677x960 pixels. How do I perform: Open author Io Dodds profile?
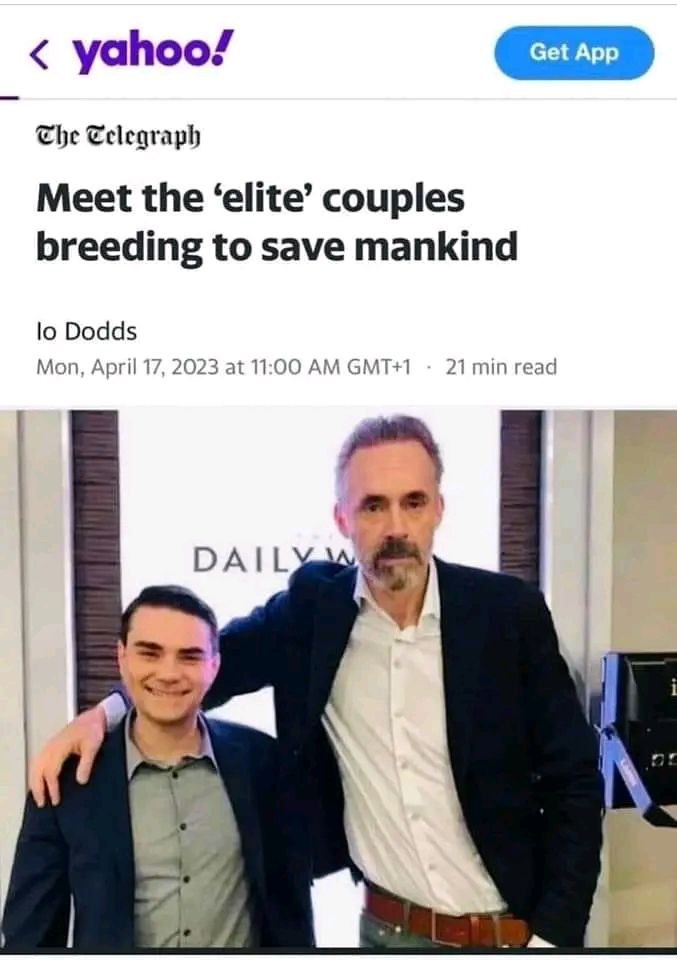pyautogui.click(x=86, y=331)
